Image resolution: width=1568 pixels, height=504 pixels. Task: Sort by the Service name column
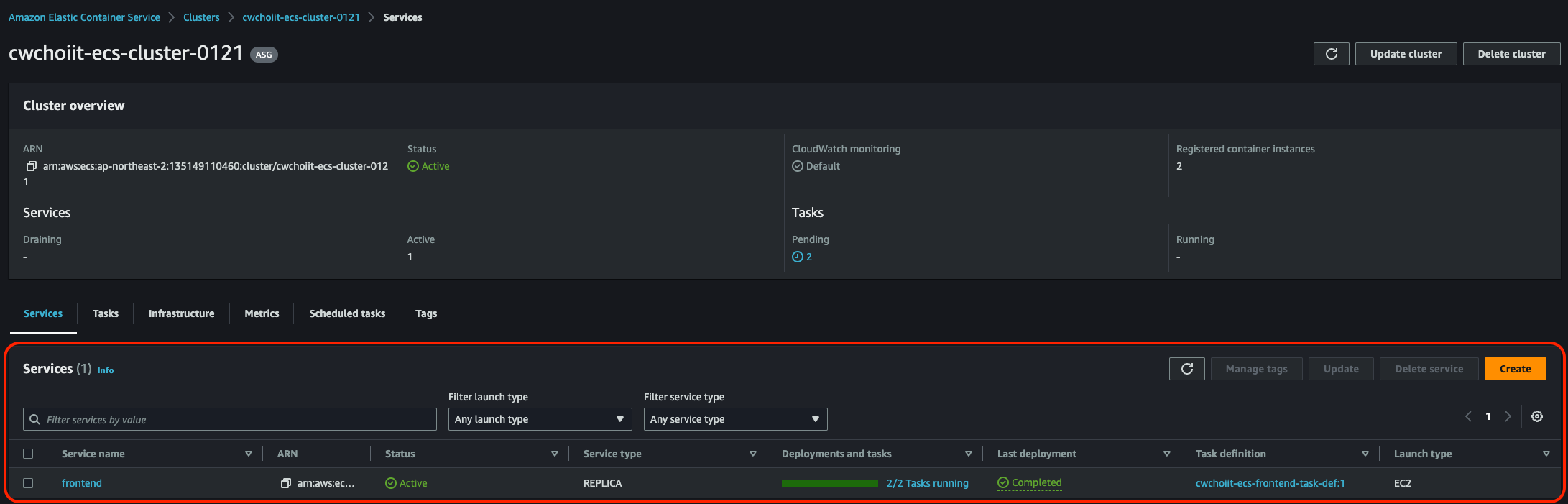pos(248,454)
